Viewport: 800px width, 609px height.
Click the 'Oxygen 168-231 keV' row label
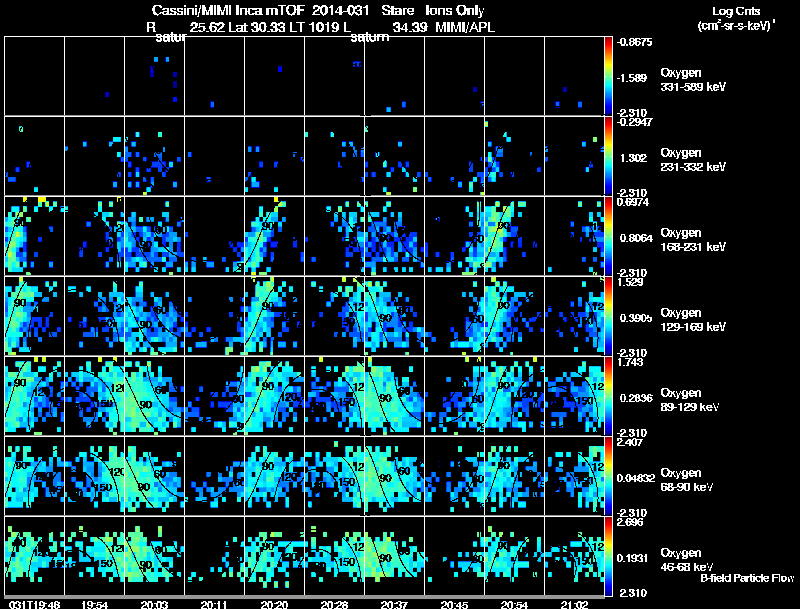[693, 240]
